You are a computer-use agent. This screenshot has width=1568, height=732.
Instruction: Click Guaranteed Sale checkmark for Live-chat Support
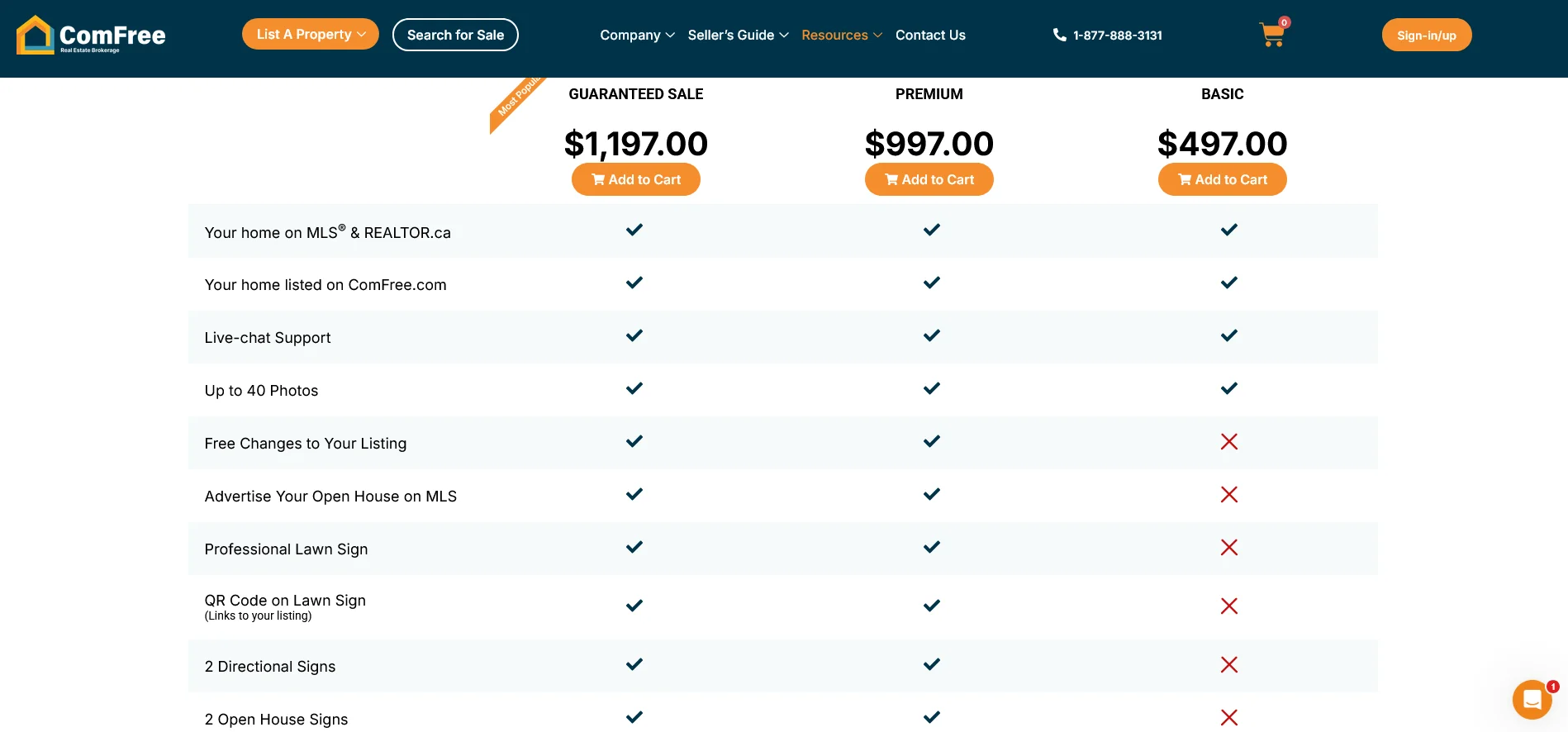pyautogui.click(x=634, y=335)
